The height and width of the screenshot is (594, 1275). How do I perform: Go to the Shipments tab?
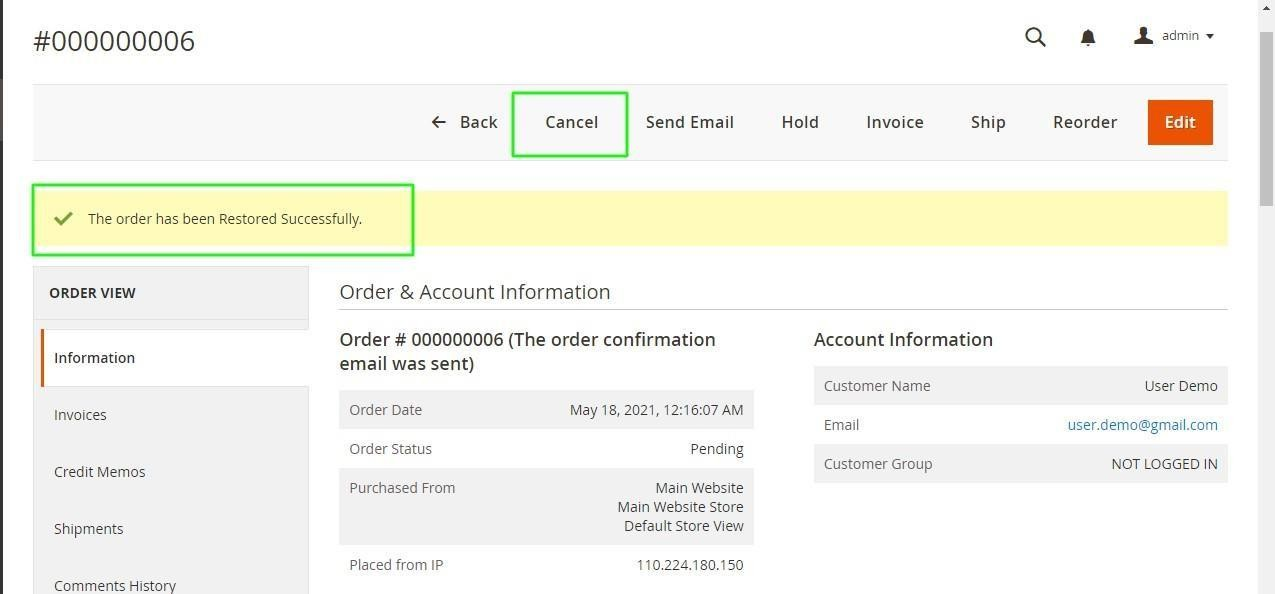(88, 529)
